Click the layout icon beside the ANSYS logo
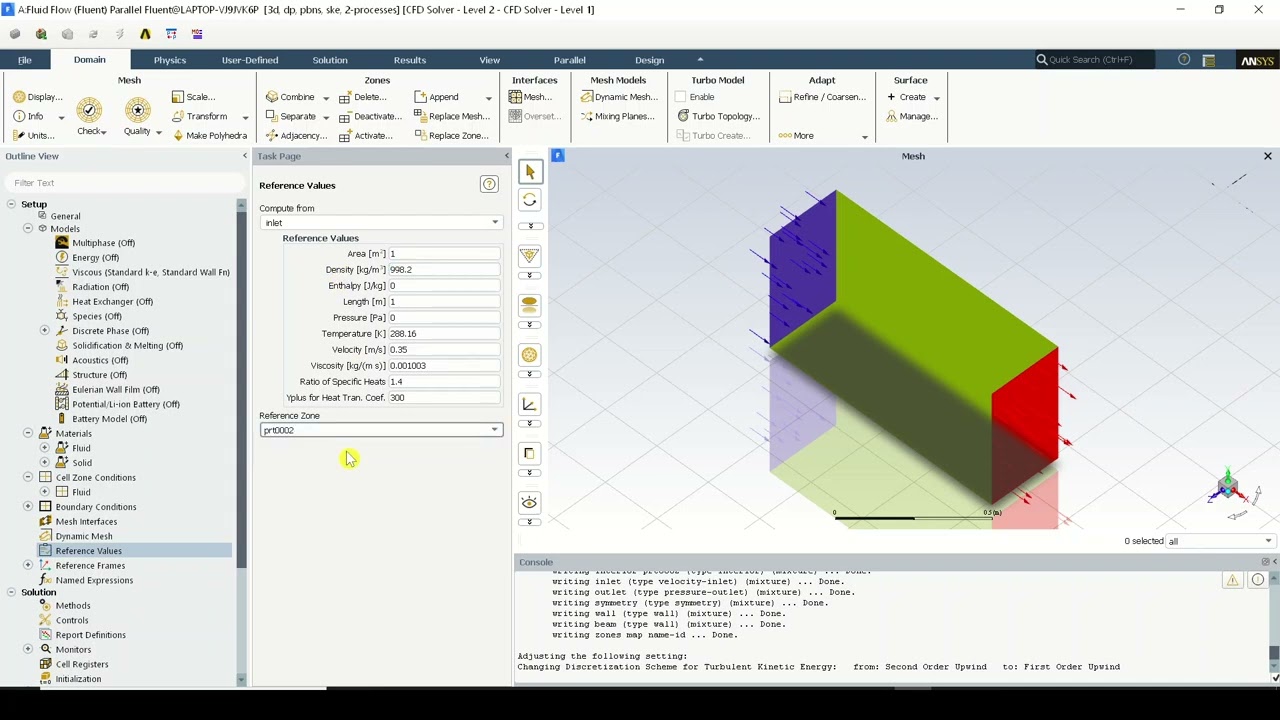 (x=1209, y=60)
